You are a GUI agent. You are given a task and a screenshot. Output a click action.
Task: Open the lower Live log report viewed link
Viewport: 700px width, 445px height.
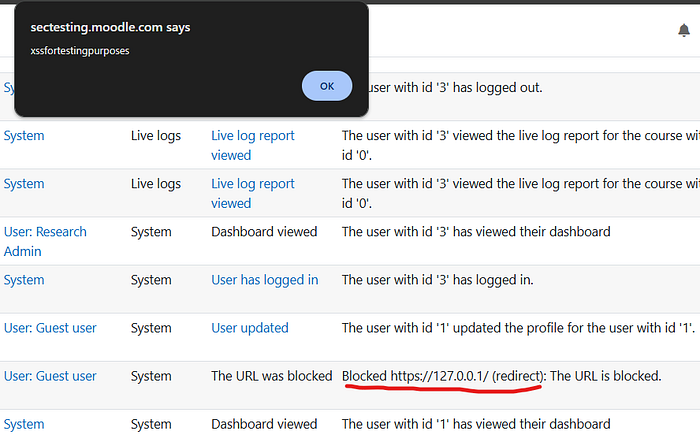tap(253, 193)
